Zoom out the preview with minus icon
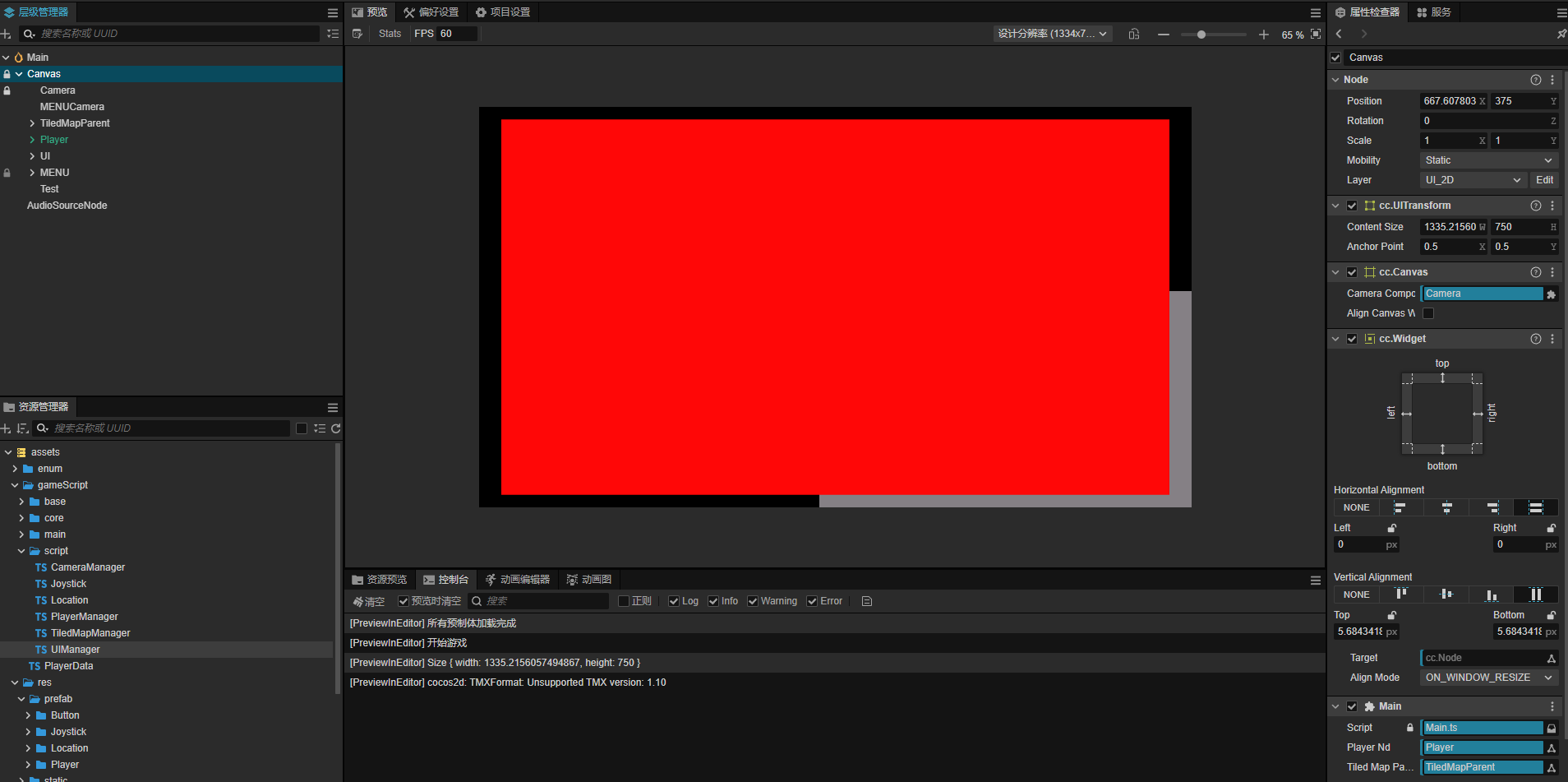 tap(1164, 34)
